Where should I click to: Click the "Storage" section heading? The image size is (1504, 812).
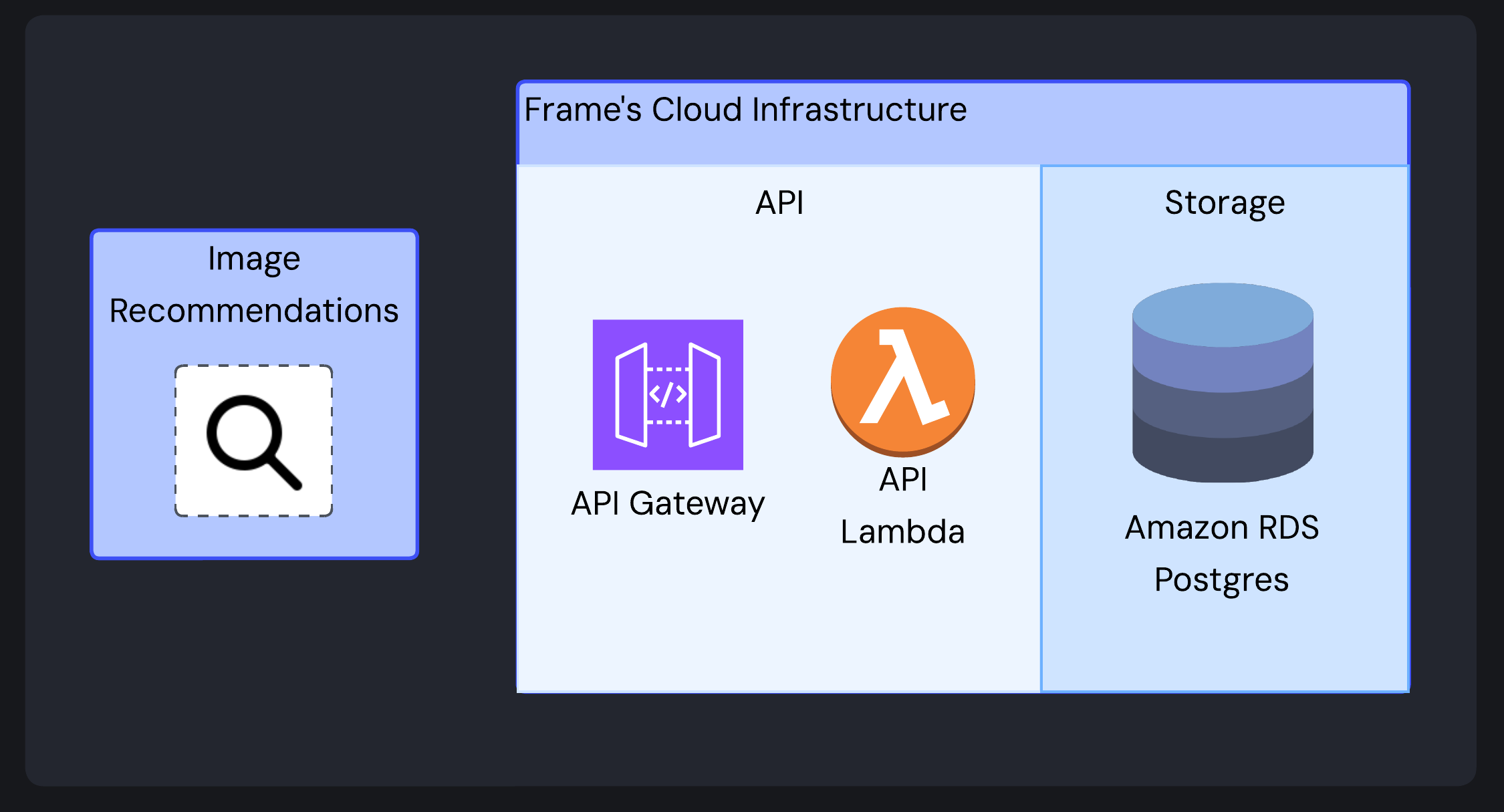coord(1225,203)
